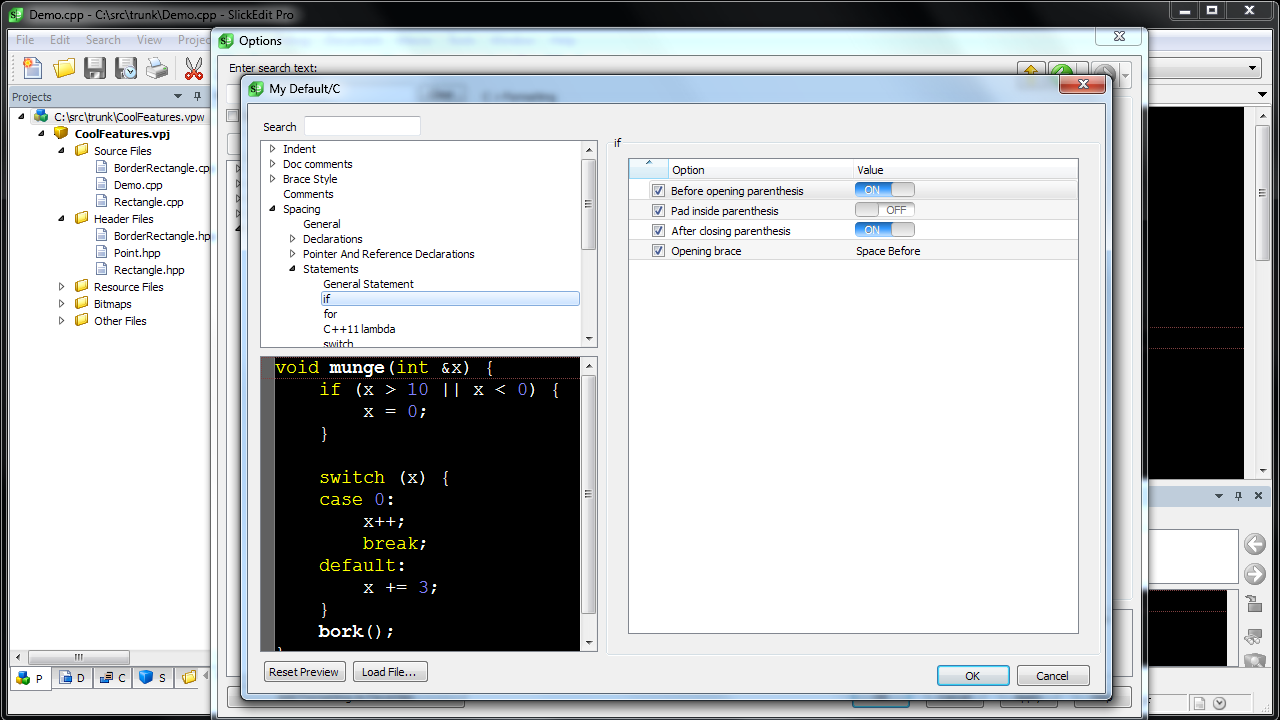Image resolution: width=1280 pixels, height=720 pixels.
Task: Click the Search input field
Action: tap(362, 126)
